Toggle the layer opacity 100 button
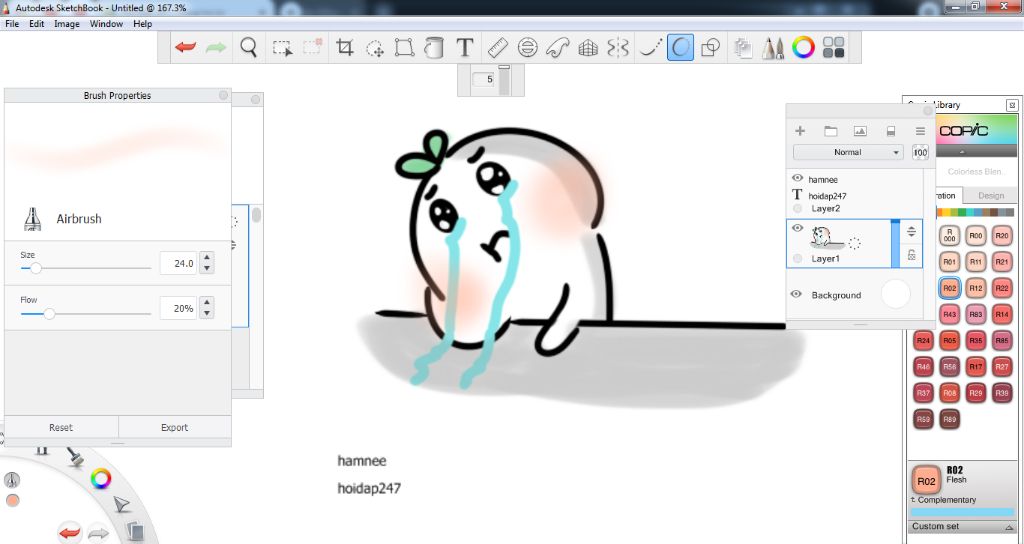This screenshot has width=1024, height=544. point(920,152)
